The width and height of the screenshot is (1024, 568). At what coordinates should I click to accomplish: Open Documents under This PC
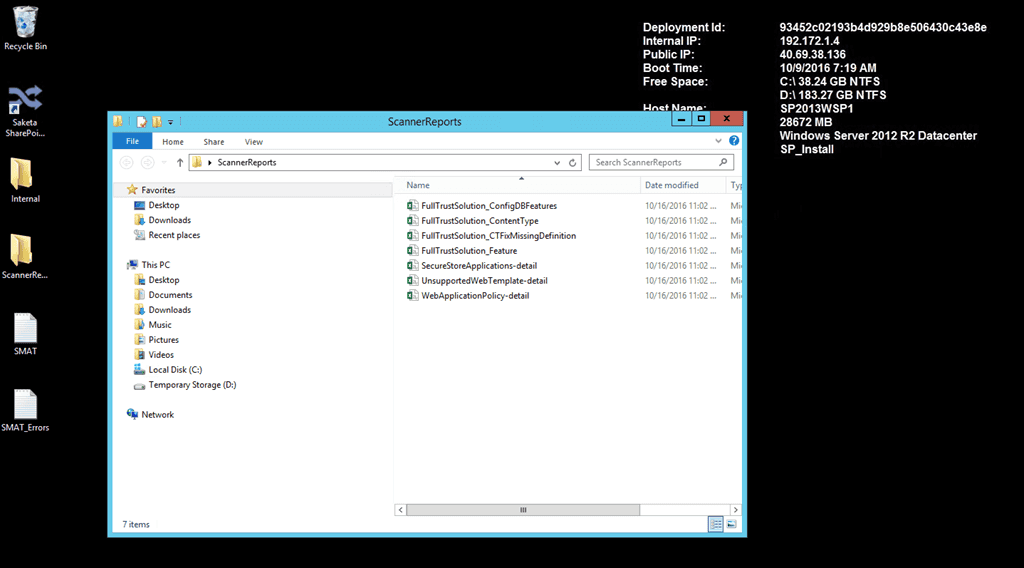pos(170,294)
